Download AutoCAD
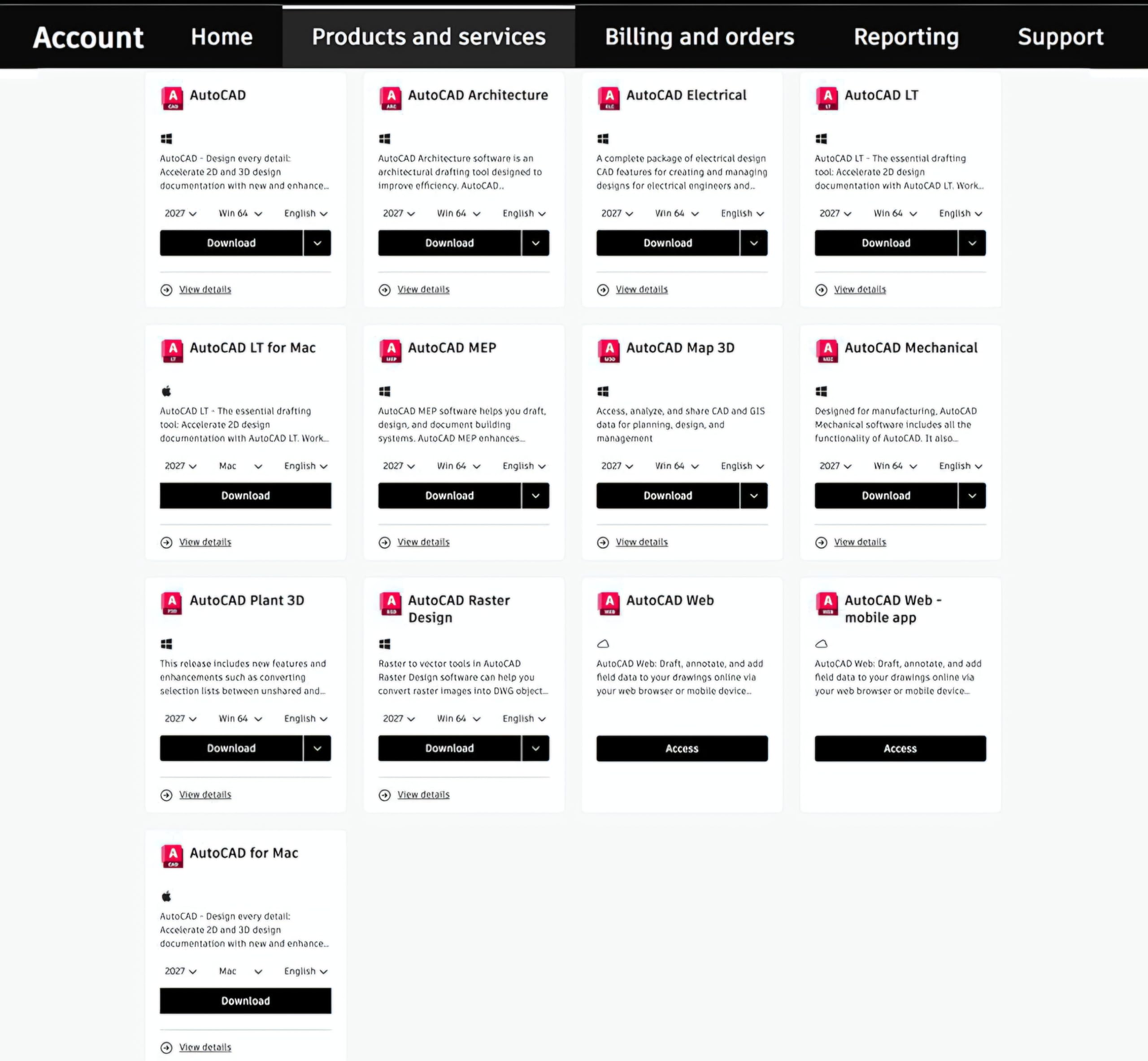Image resolution: width=1148 pixels, height=1061 pixels. (x=231, y=243)
